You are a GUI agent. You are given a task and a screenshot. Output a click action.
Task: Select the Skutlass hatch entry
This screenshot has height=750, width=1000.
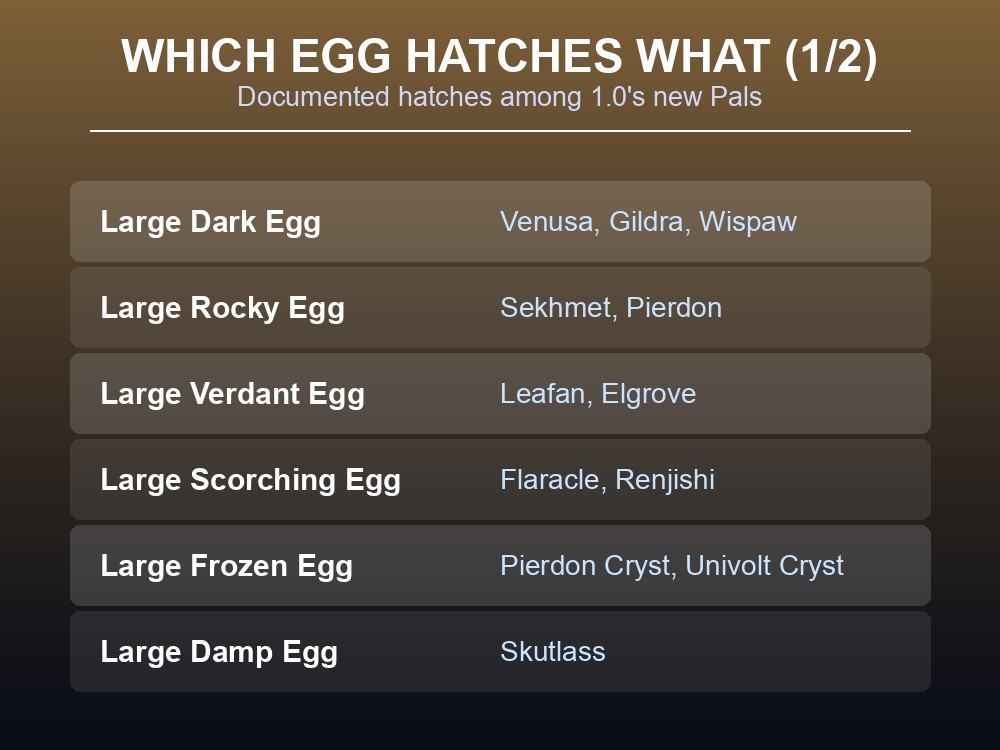[x=552, y=652]
